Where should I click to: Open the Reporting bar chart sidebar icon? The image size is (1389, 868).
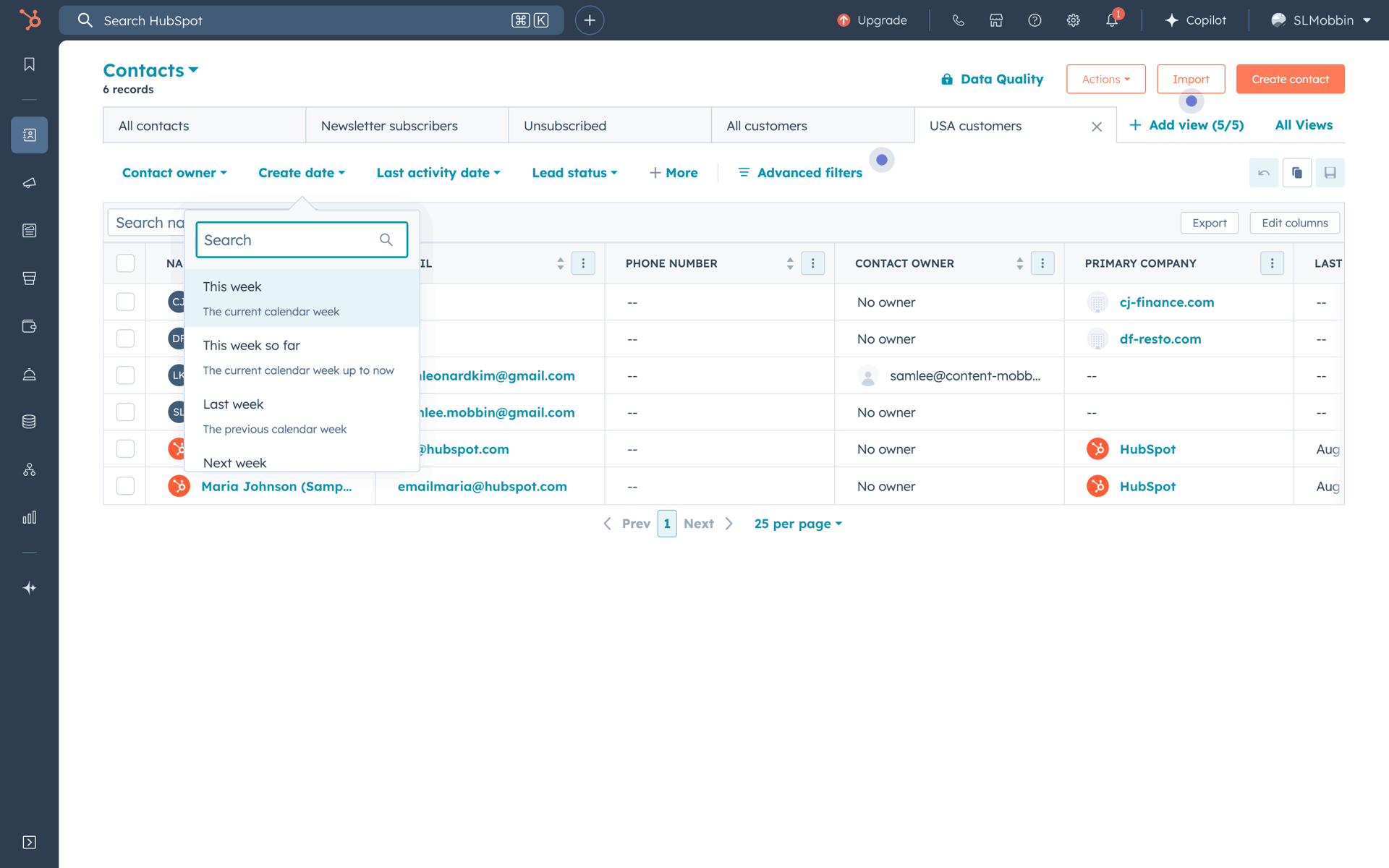30,517
